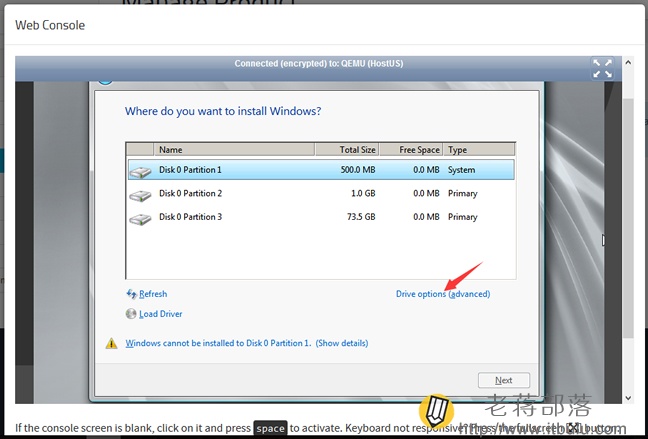This screenshot has height=439, width=648.
Task: Click the disk icon for Disk 0 Partition 1
Action: pyautogui.click(x=140, y=172)
